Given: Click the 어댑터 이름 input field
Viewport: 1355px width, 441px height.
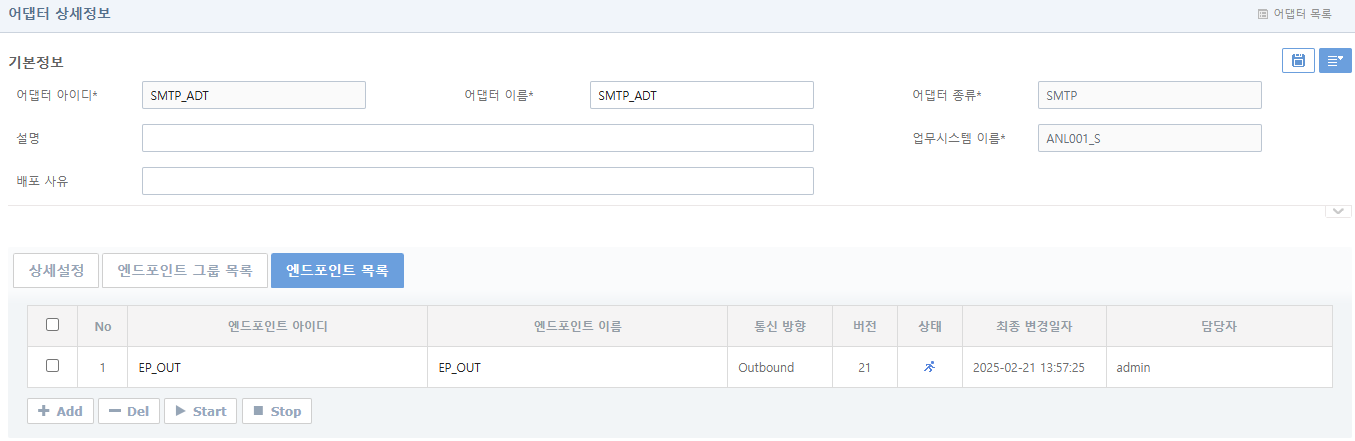Looking at the screenshot, I should pos(701,95).
